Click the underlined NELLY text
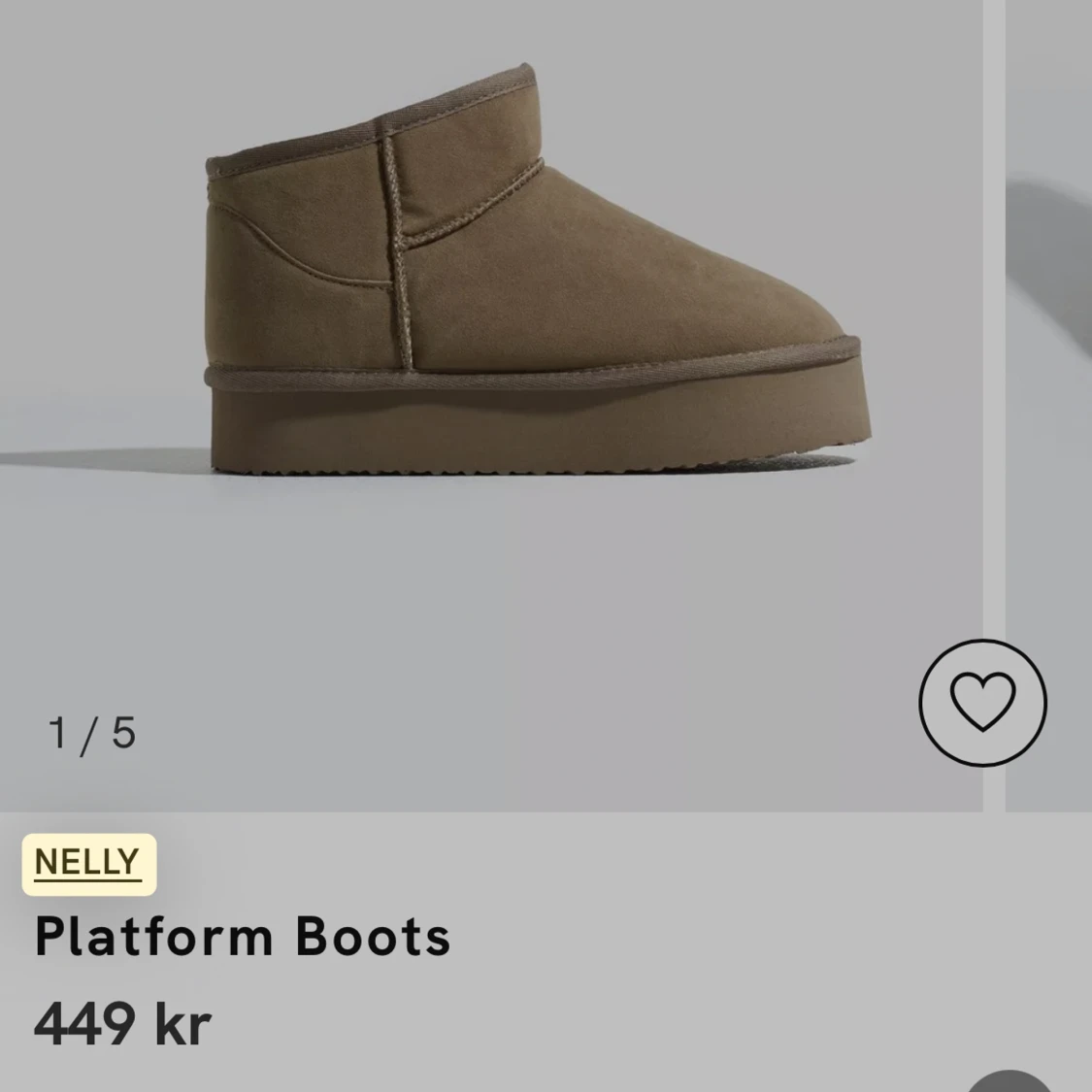The image size is (1092, 1092). point(87,863)
